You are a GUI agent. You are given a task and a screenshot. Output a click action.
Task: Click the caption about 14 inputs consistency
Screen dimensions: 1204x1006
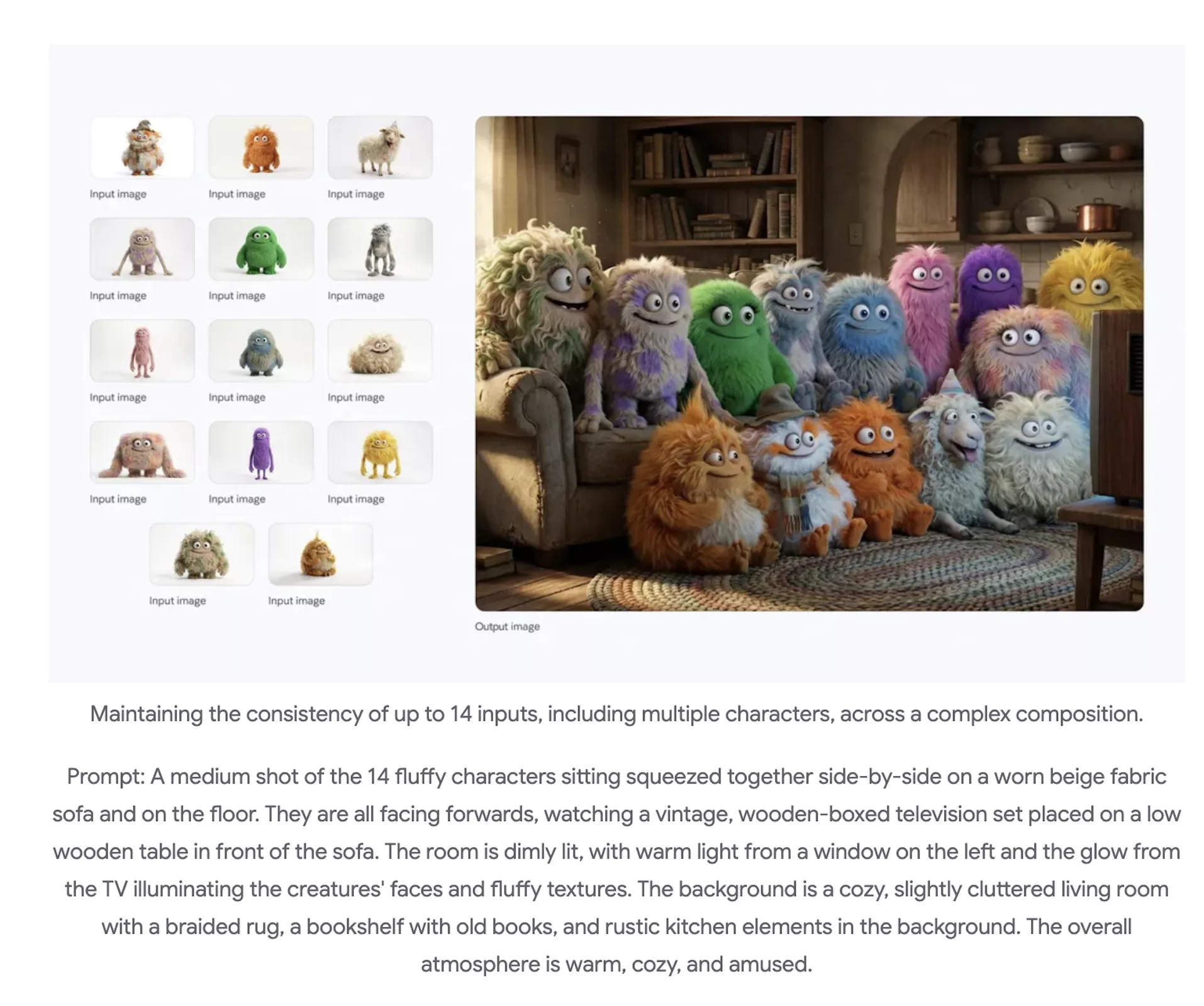coord(616,714)
